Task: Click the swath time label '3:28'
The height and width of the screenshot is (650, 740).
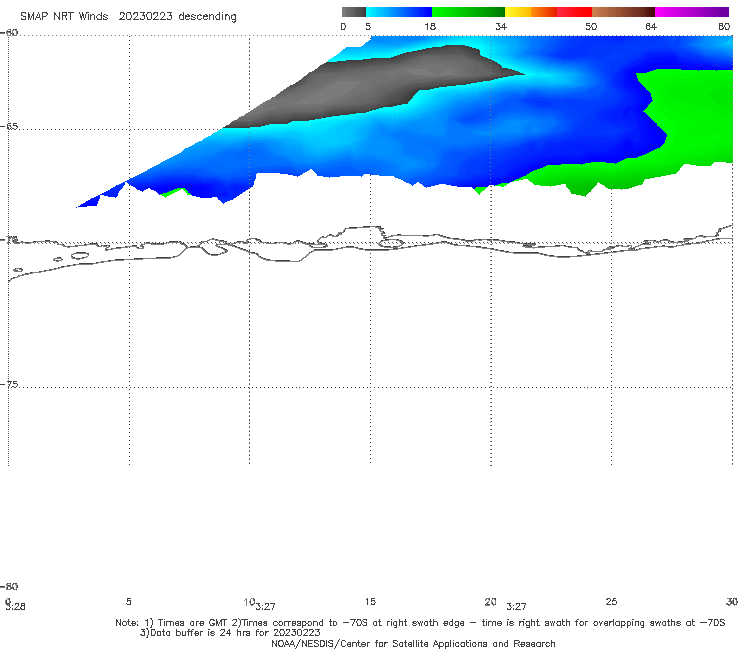Action: pos(16,607)
